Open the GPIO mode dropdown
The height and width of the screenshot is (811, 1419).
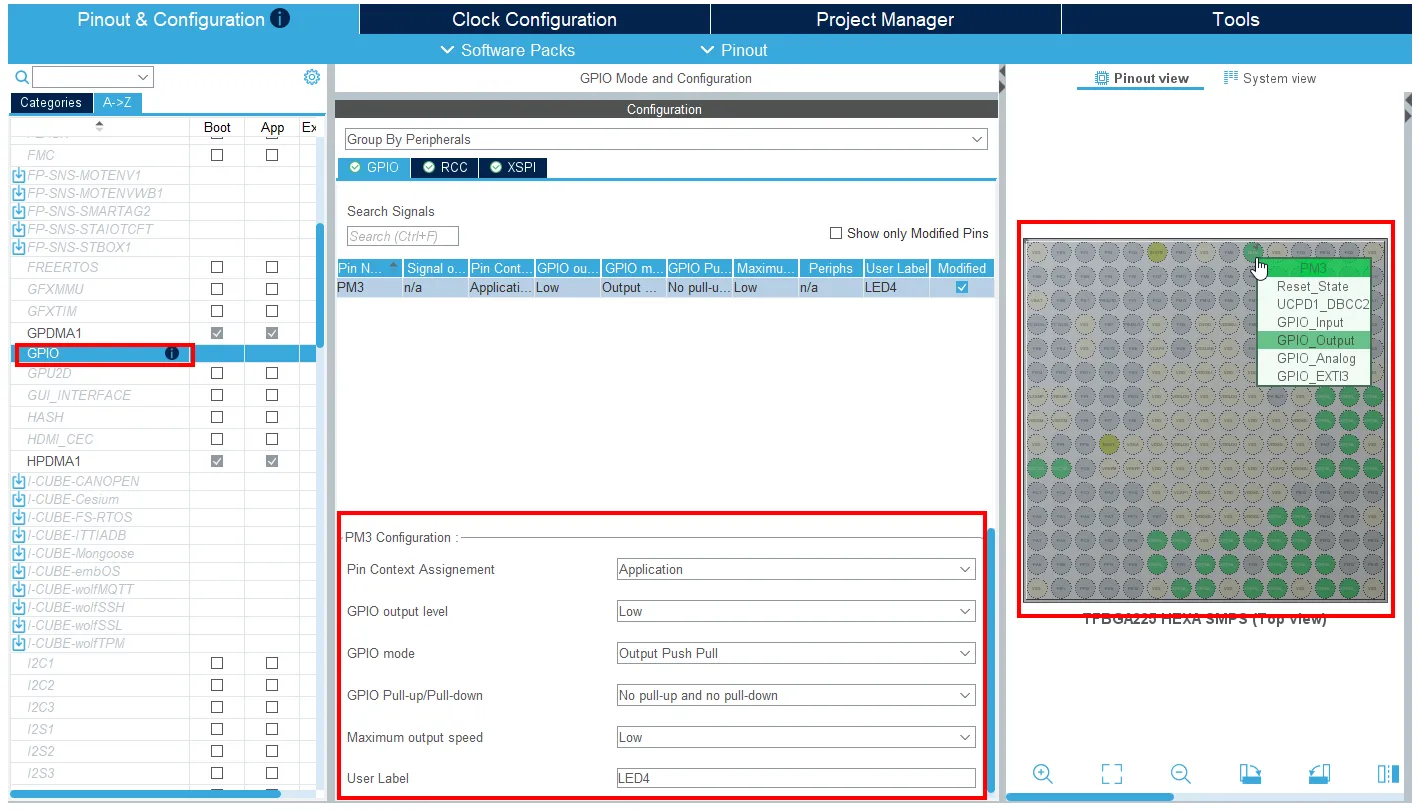click(x=796, y=653)
